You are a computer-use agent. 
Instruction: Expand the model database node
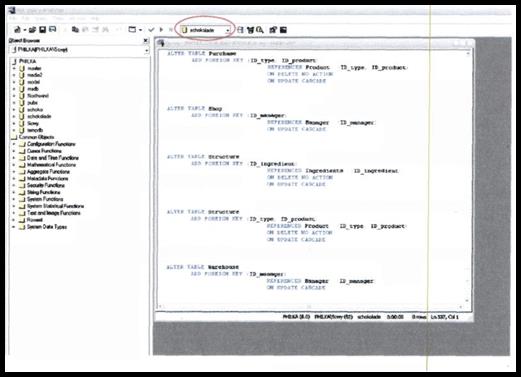click(x=14, y=82)
